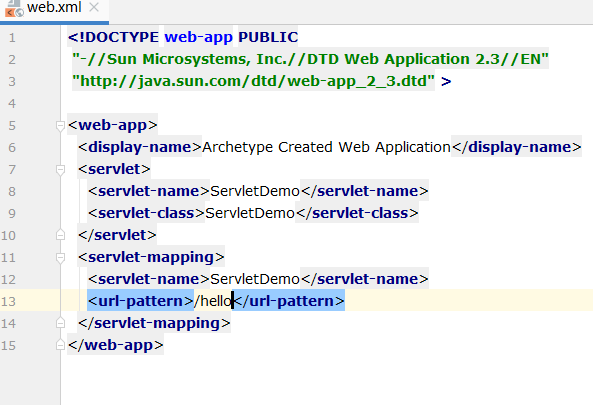Toggle the fold end marker on line 14
Viewport: 593px width, 405px height.
click(x=60, y=323)
